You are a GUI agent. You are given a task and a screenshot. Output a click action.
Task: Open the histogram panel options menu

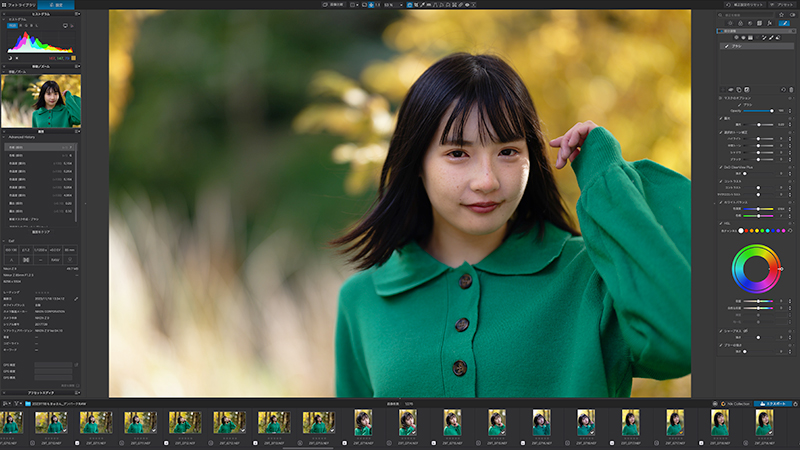[x=77, y=14]
